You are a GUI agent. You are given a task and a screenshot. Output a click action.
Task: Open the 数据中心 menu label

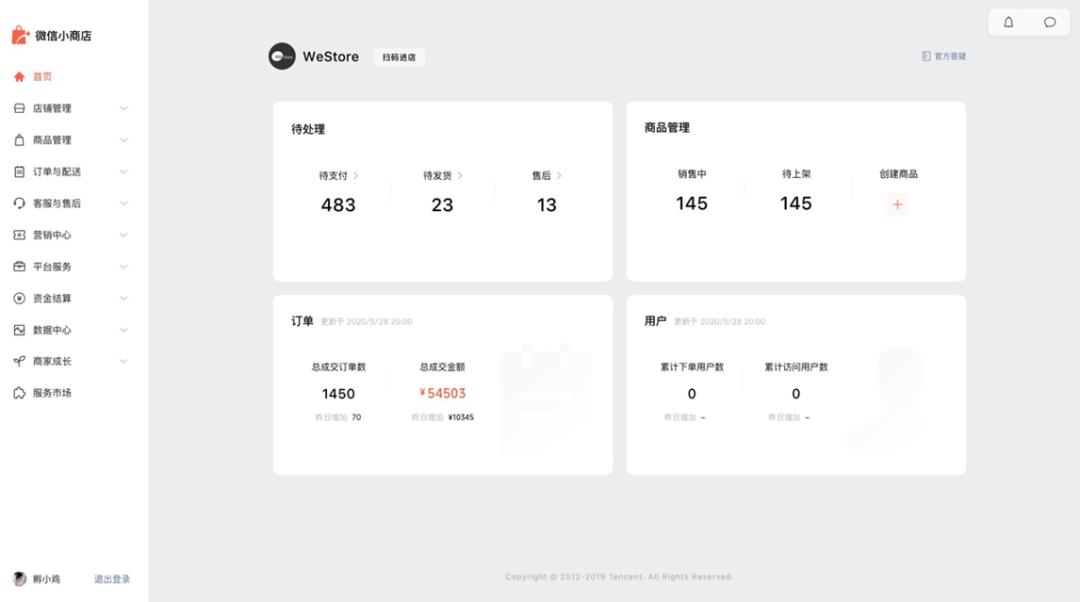(52, 330)
